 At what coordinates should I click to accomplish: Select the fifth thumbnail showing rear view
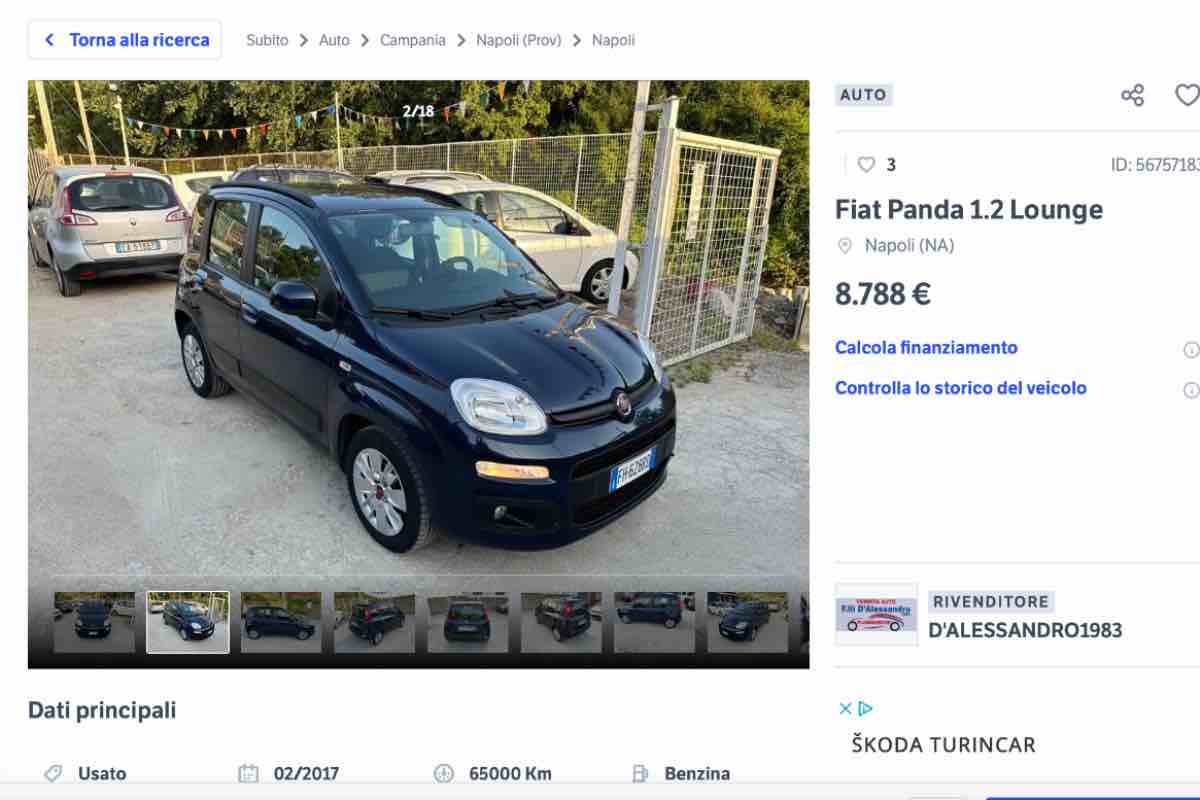468,622
